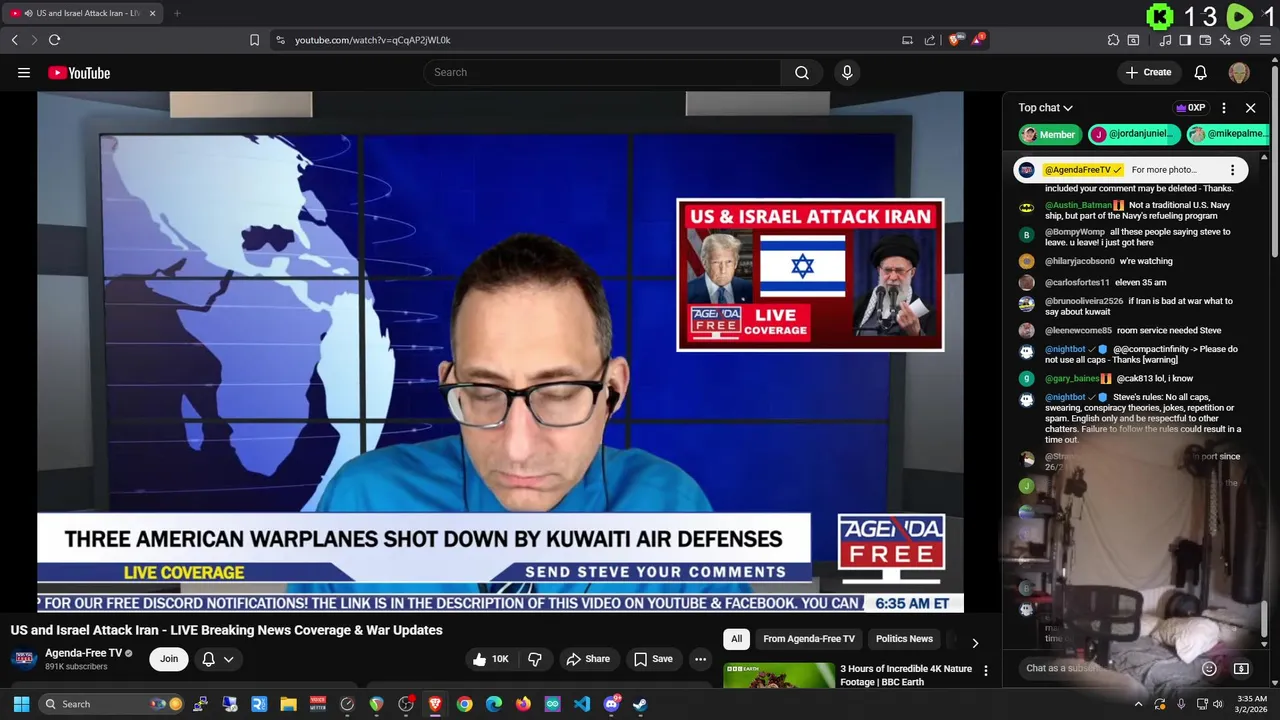Open the Brave Wallet icon
The image size is (1280, 720).
click(x=1205, y=40)
